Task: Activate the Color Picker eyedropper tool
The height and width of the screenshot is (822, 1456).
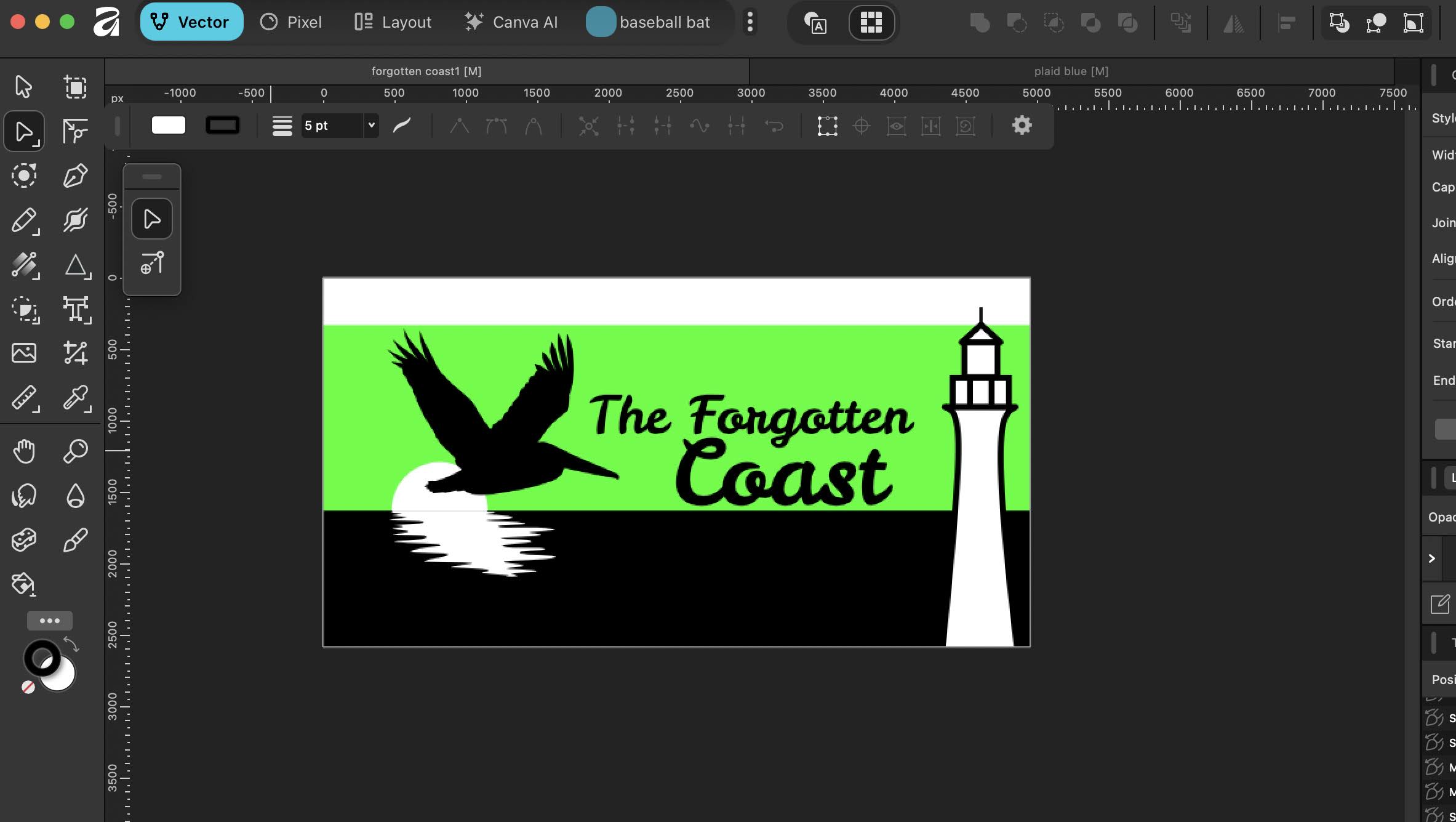Action: click(76, 398)
